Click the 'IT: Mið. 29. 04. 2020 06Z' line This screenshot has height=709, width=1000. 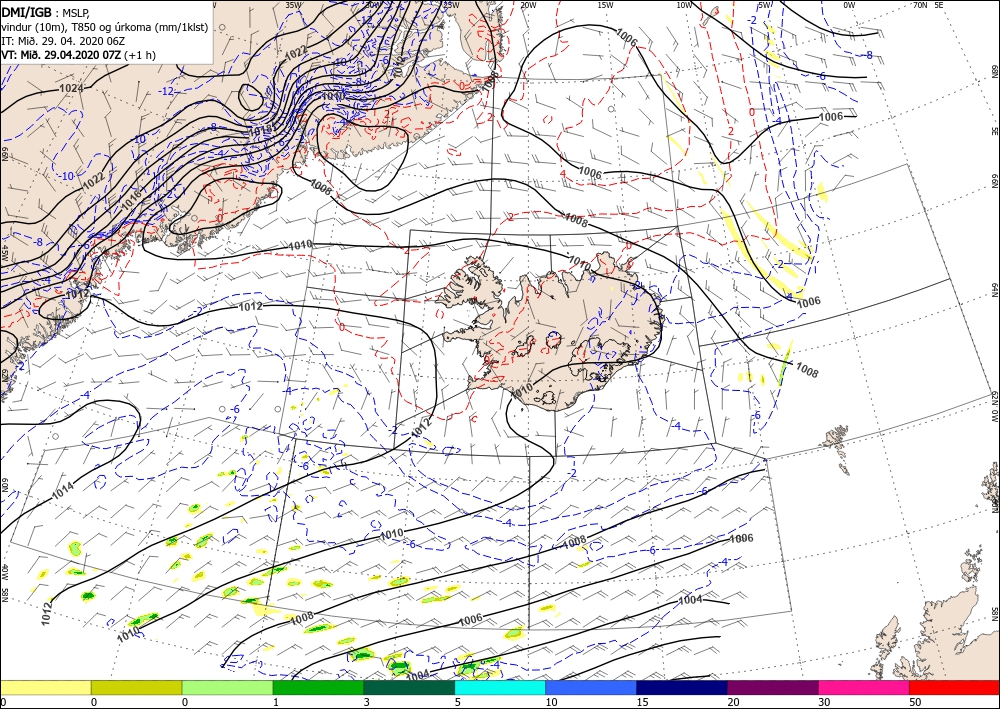coord(62,41)
